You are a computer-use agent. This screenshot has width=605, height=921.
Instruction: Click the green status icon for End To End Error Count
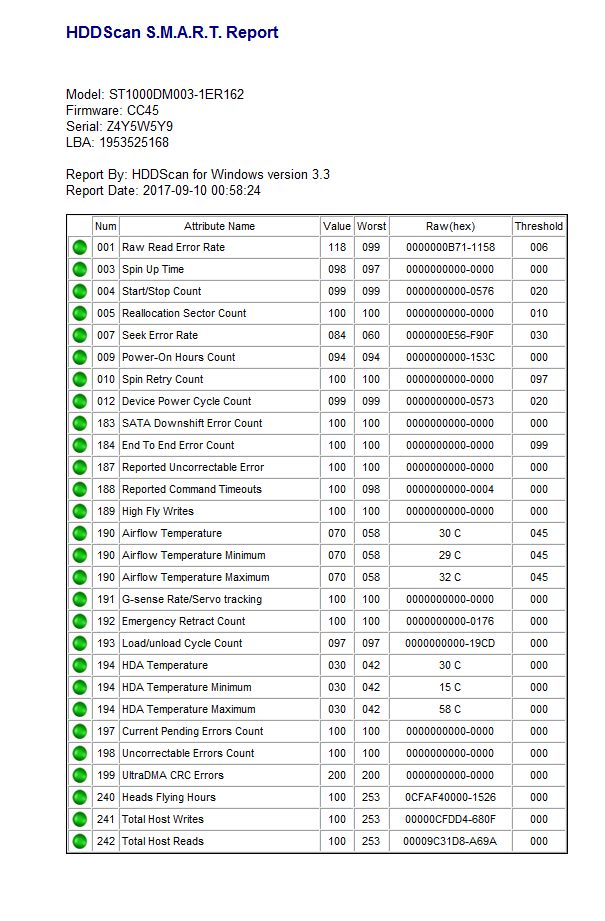click(x=80, y=446)
